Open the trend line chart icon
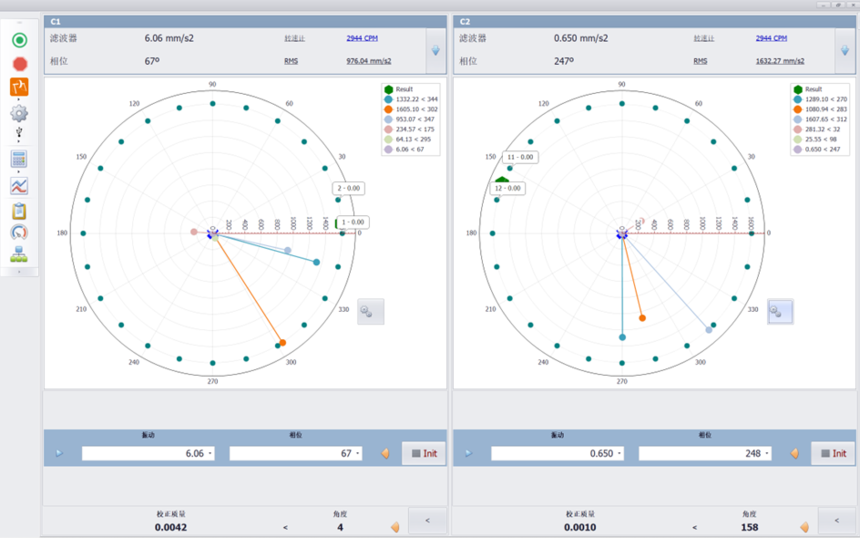This screenshot has height=538, width=860. pos(19,186)
